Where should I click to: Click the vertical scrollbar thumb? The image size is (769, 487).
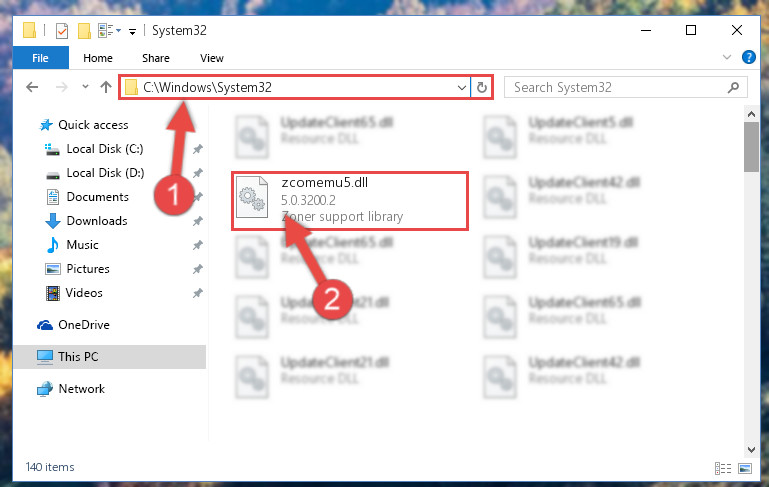click(751, 147)
